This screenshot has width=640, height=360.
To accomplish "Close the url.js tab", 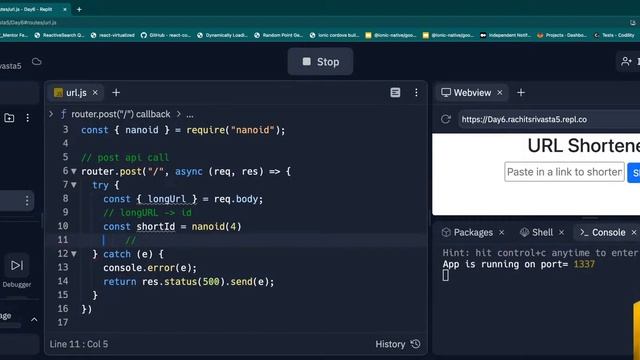I will pos(95,93).
